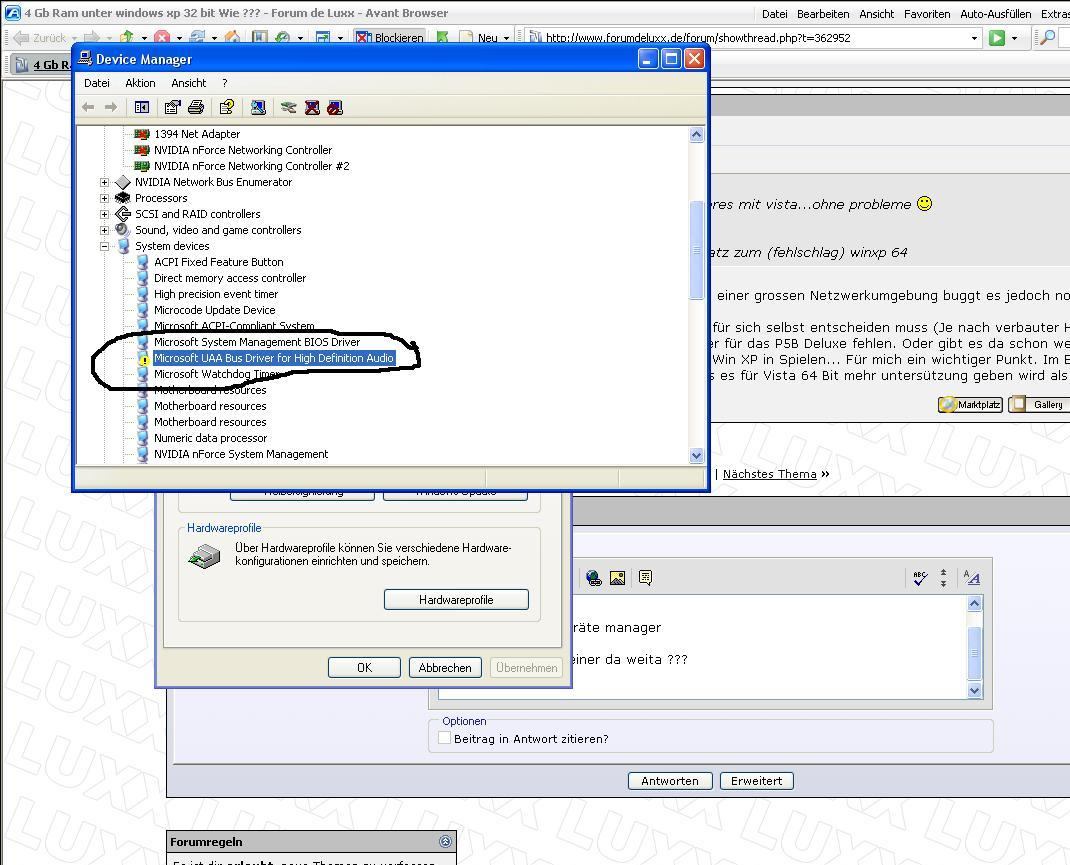Open Device Manager Aktion menu

[141, 83]
